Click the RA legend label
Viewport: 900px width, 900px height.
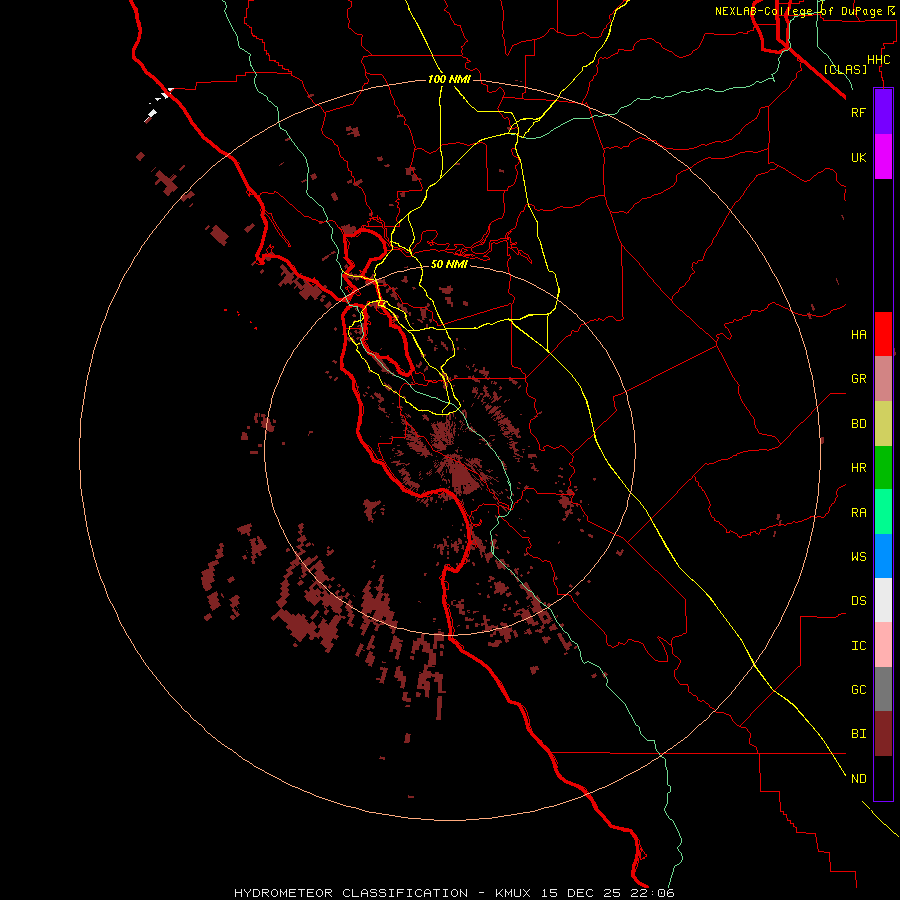click(858, 513)
